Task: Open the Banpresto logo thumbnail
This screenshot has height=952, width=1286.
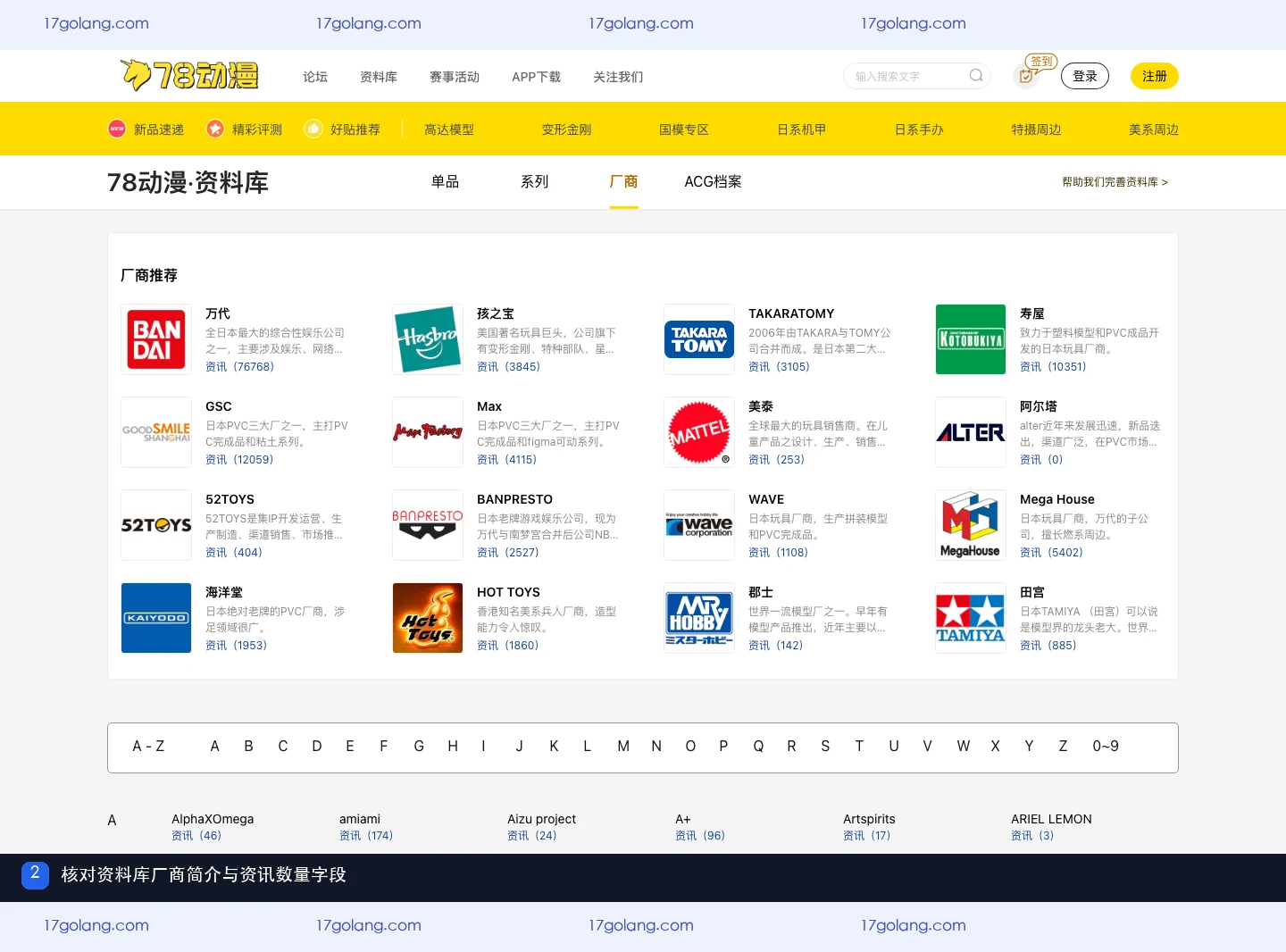Action: pos(428,525)
